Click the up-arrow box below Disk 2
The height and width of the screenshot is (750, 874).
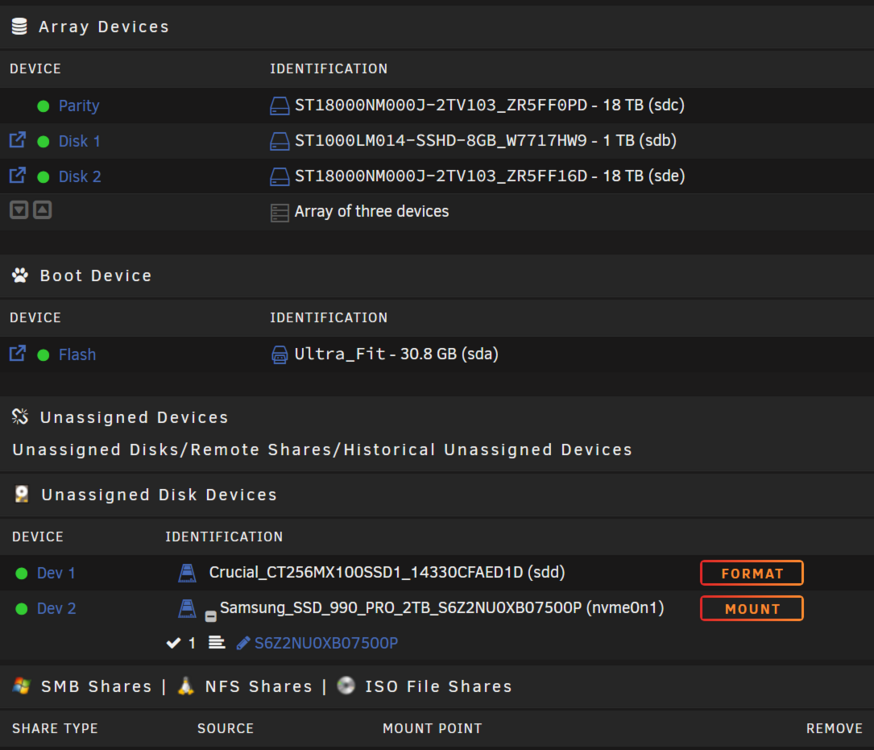42,210
